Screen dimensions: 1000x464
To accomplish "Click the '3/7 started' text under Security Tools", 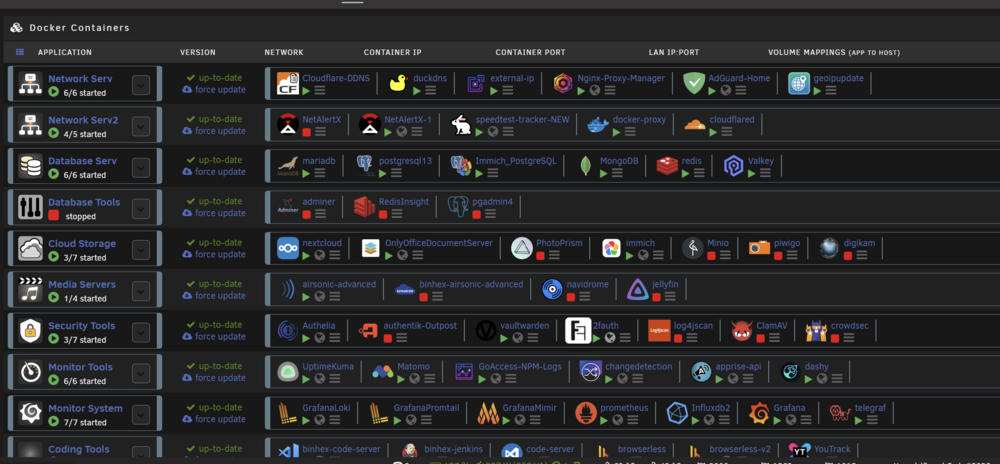I will (x=85, y=340).
